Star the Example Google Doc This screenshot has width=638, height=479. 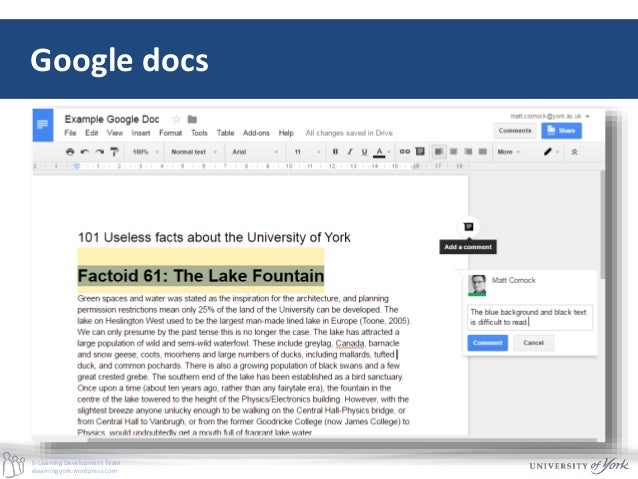click(x=176, y=119)
